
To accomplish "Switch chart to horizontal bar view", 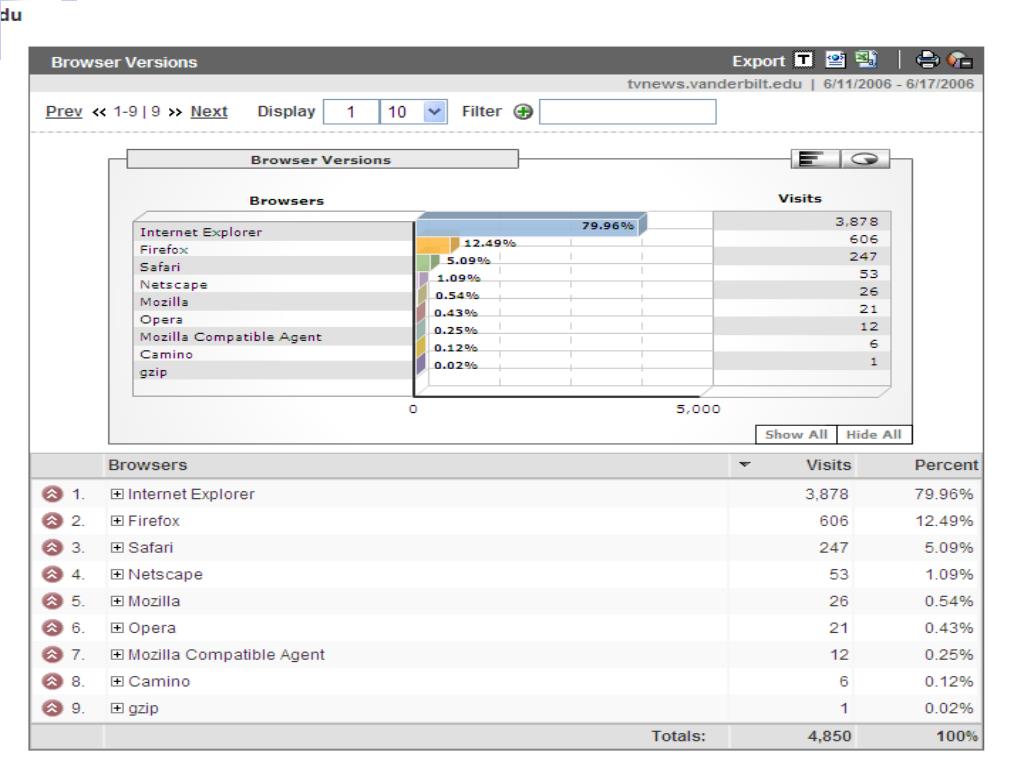I will click(x=815, y=159).
